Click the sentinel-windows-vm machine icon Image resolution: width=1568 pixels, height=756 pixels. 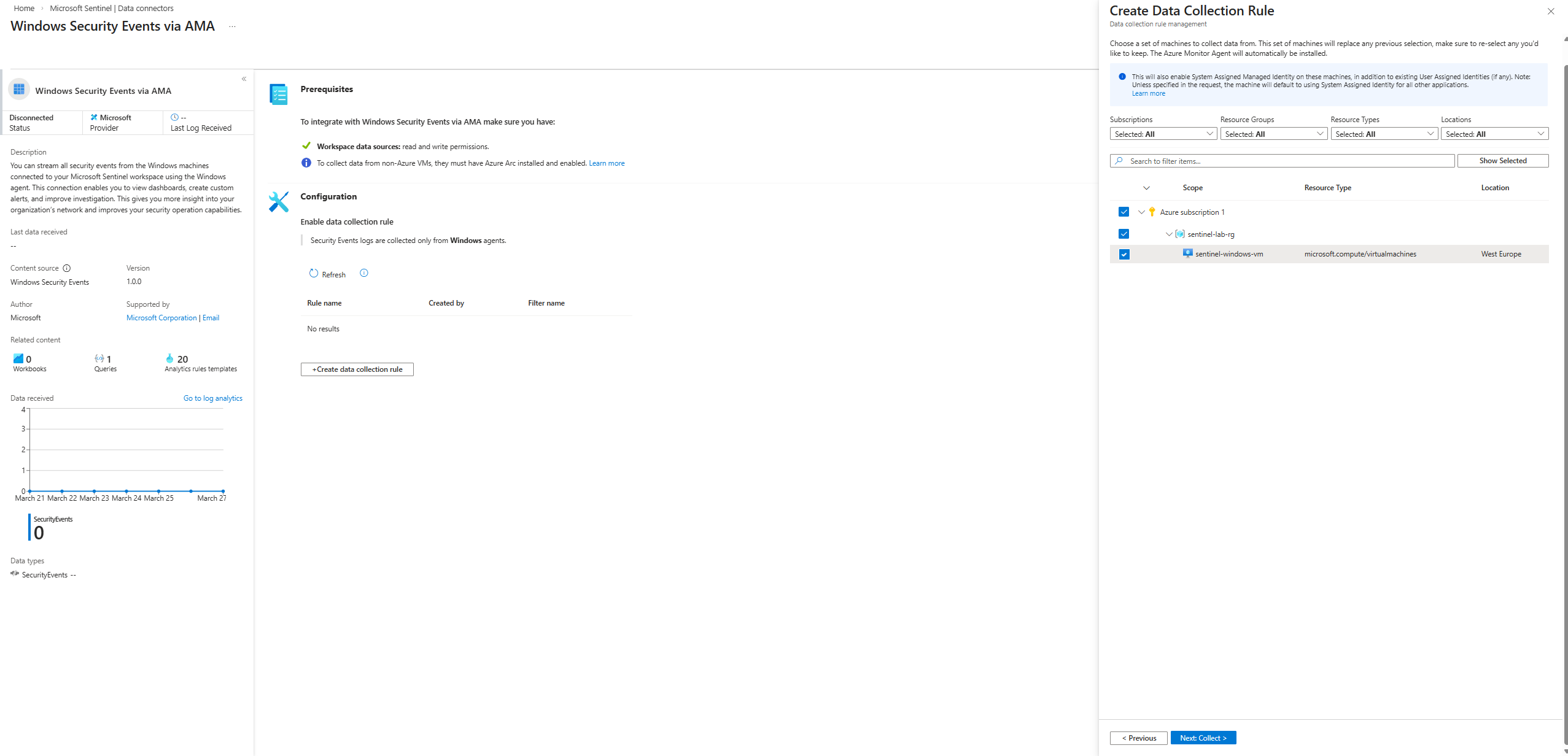1187,253
